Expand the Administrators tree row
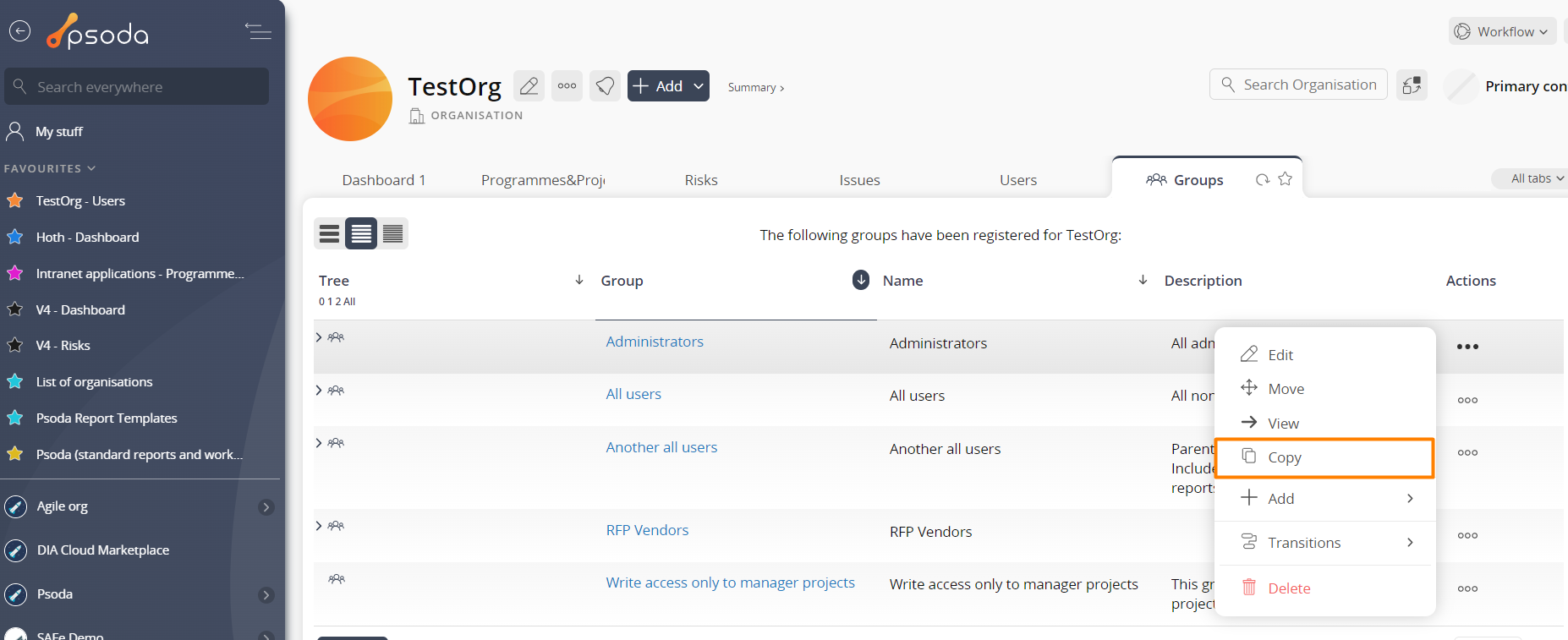1568x640 pixels. pyautogui.click(x=319, y=337)
